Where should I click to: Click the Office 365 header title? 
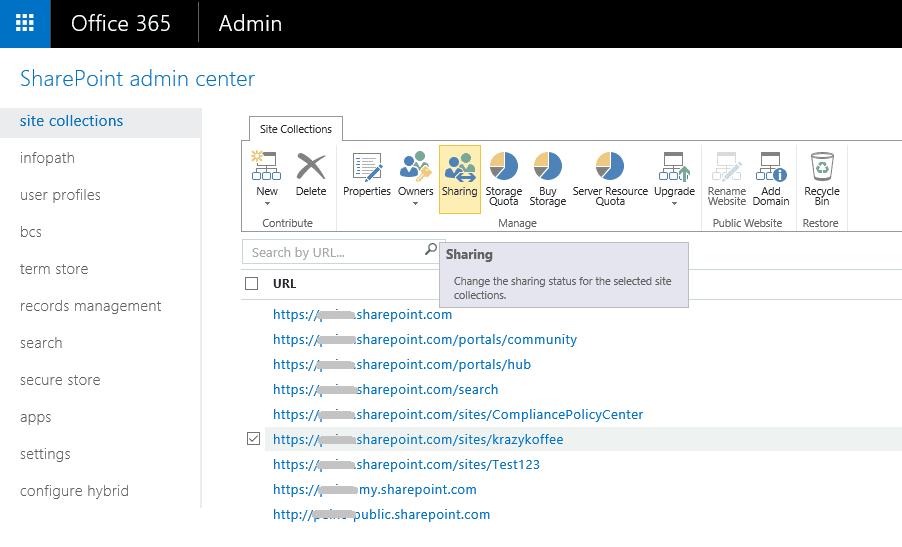pos(121,24)
